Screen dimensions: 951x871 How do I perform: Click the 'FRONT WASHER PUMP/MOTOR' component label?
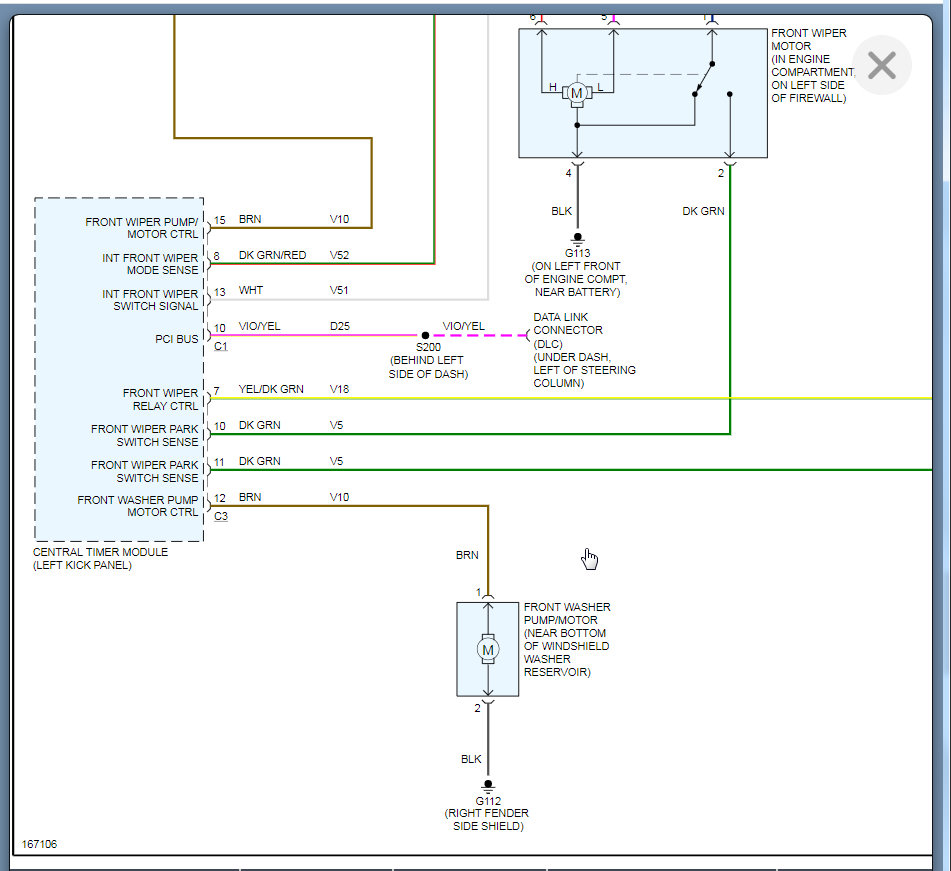coord(566,613)
